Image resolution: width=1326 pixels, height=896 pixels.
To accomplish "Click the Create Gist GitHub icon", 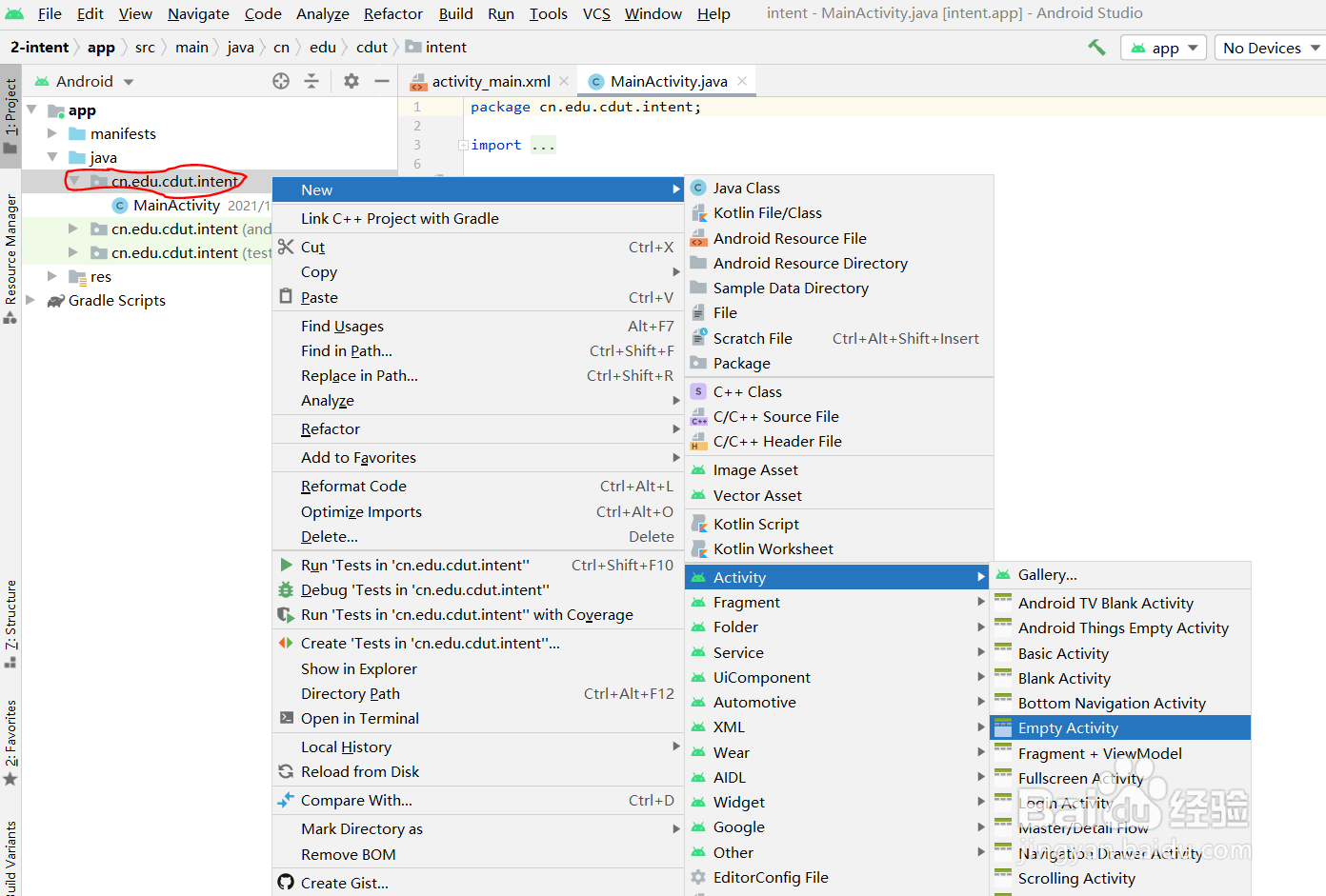I will click(286, 883).
